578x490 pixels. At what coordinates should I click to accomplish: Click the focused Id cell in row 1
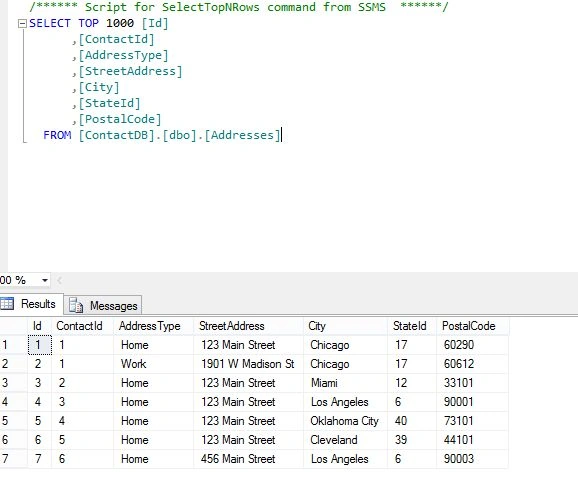[x=40, y=345]
